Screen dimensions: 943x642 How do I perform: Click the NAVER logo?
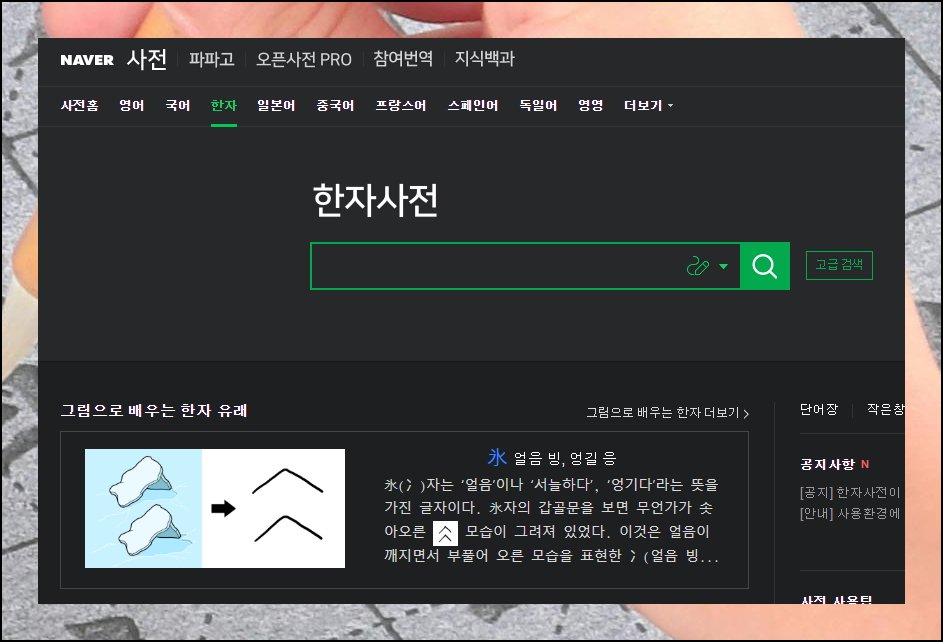click(87, 60)
